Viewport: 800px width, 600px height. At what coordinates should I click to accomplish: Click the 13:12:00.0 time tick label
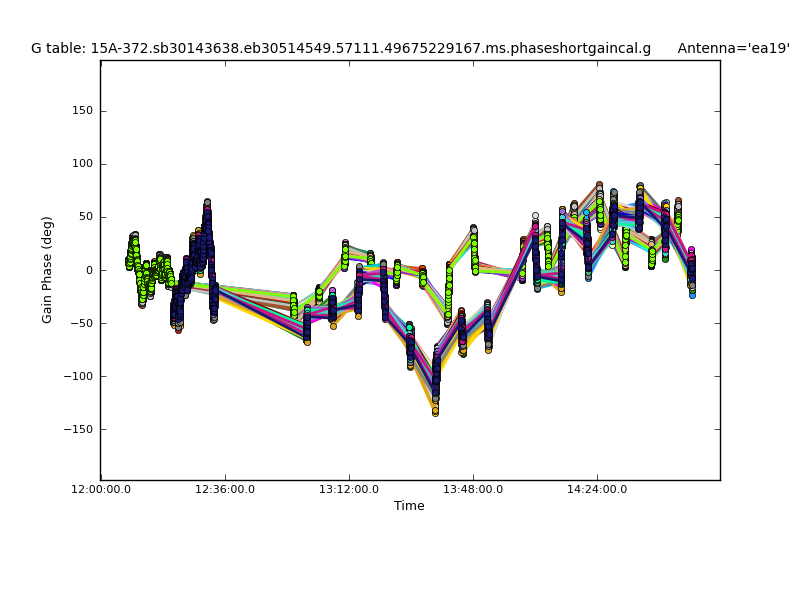tap(349, 489)
